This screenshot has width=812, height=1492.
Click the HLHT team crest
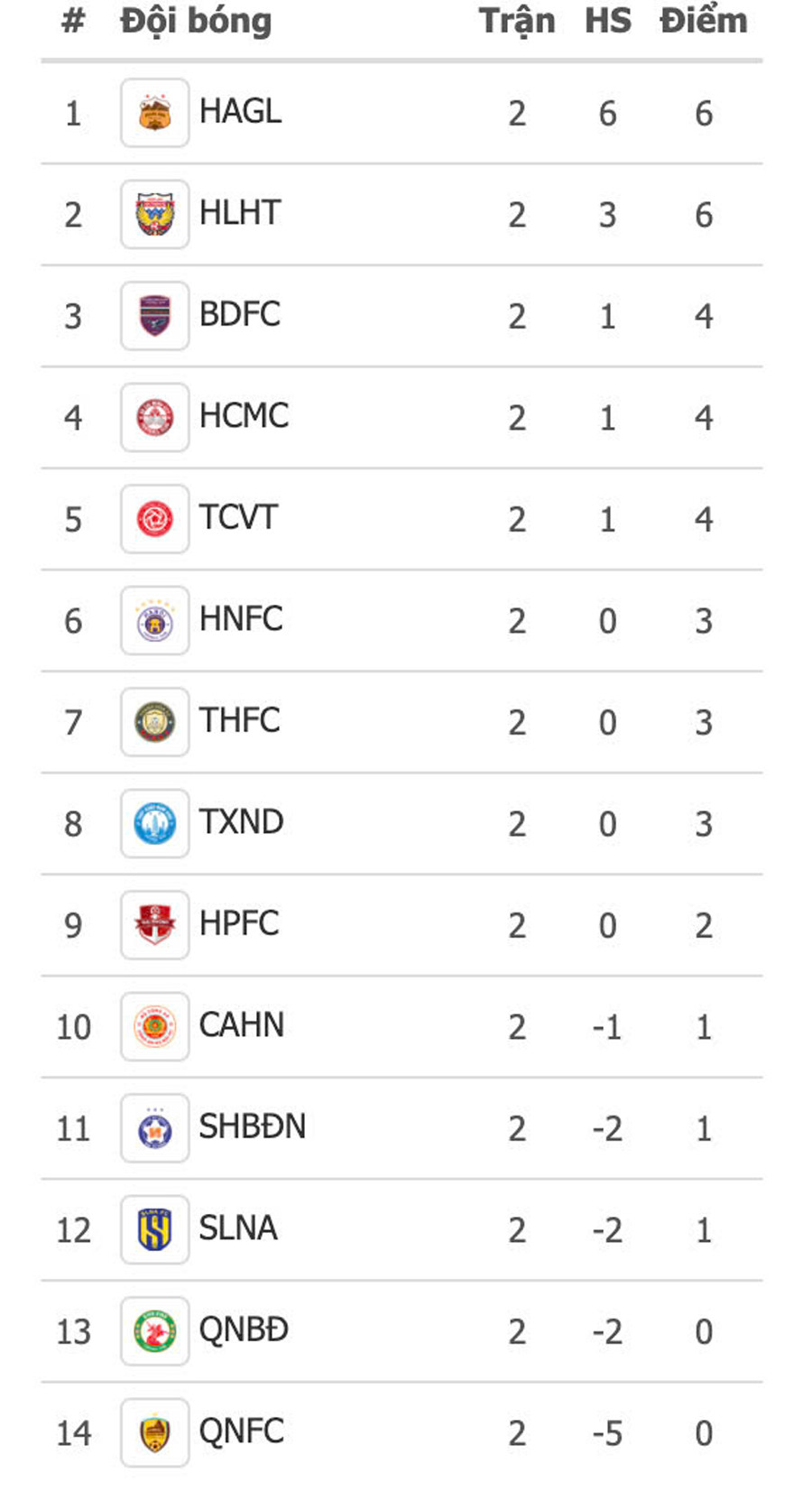point(154,215)
